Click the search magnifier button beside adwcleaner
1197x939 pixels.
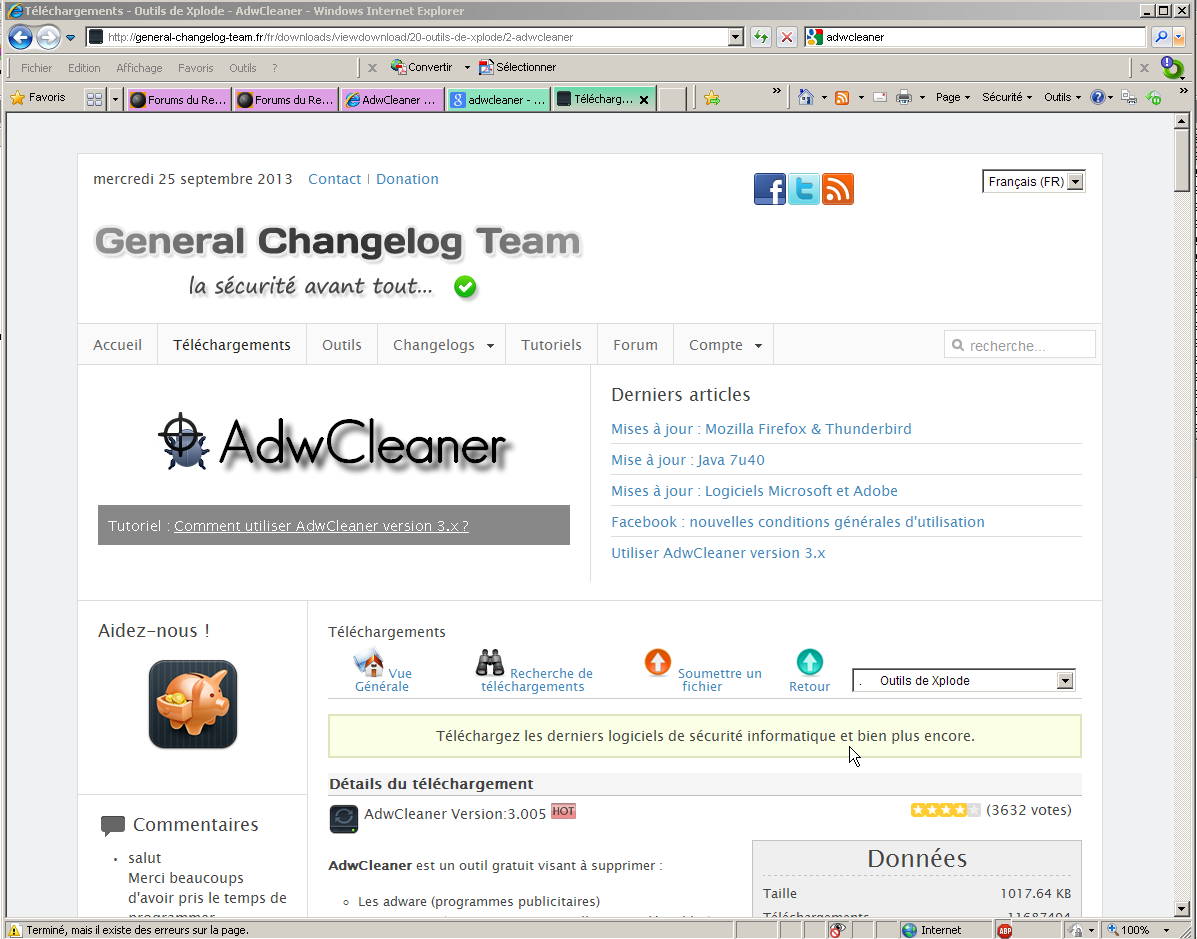(1161, 37)
